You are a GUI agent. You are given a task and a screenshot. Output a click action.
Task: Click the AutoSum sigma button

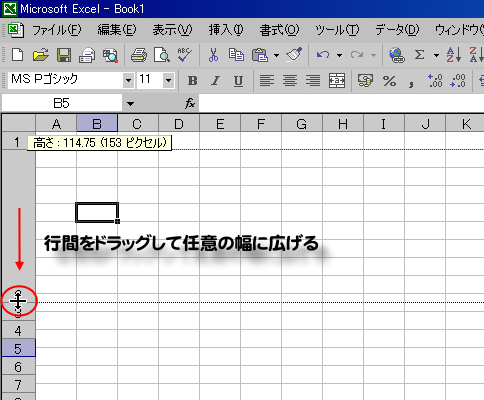point(420,55)
